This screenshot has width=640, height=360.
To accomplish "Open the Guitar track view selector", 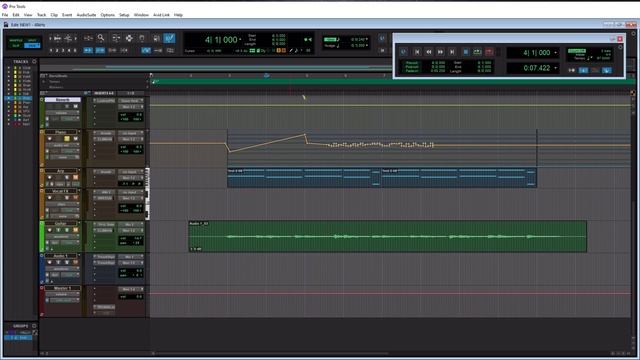I will [62, 237].
